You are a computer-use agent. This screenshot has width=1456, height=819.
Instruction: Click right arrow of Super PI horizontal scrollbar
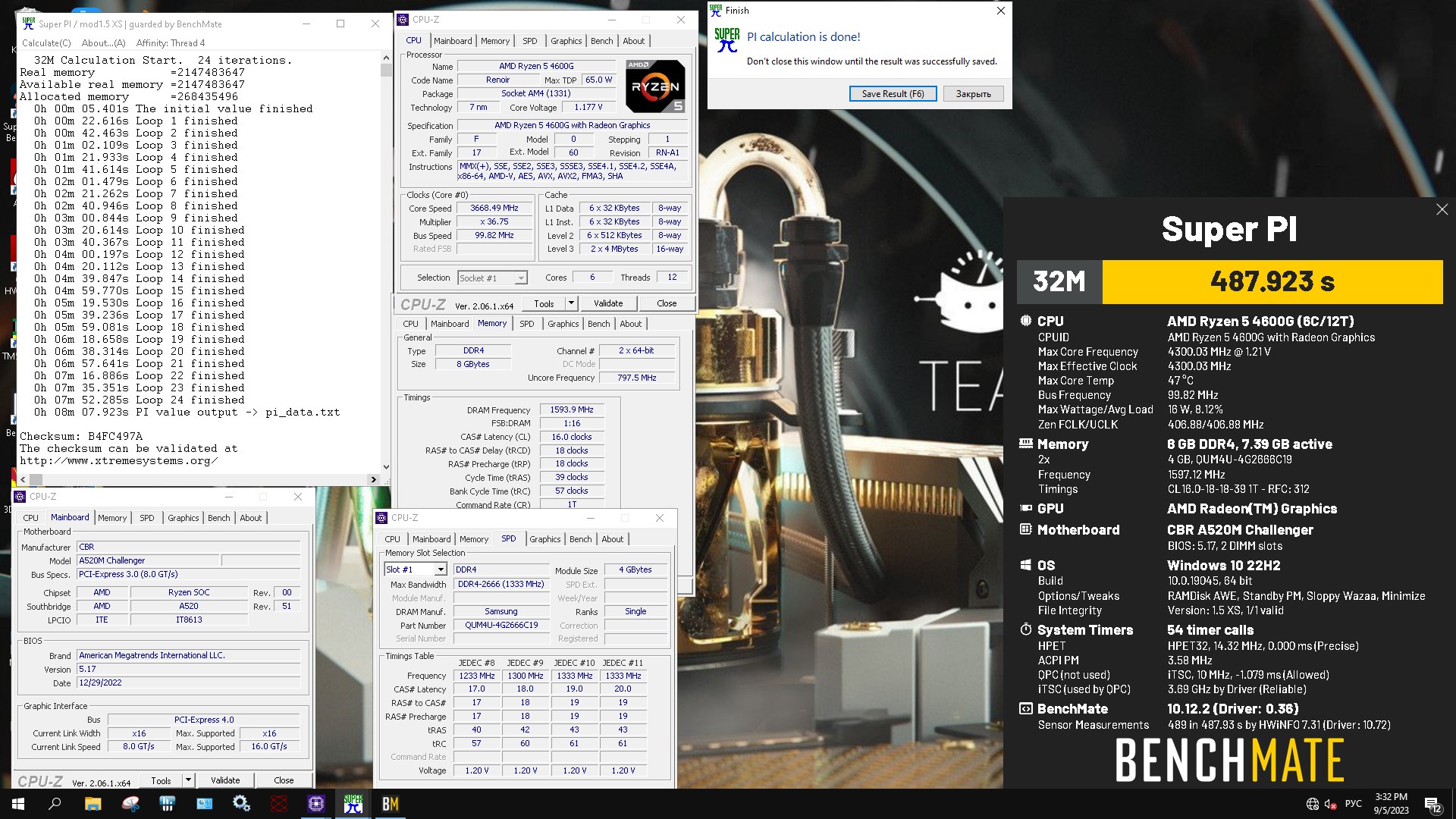[373, 479]
